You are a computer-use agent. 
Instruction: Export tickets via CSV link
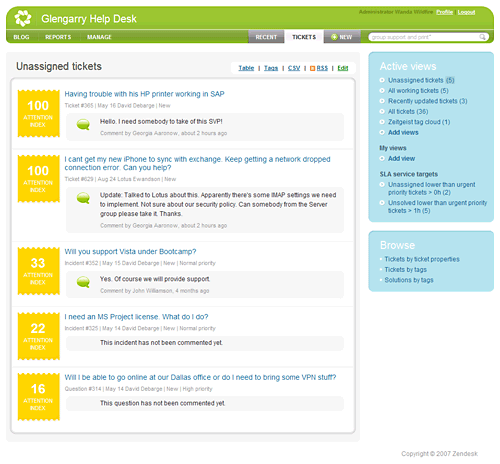294,68
